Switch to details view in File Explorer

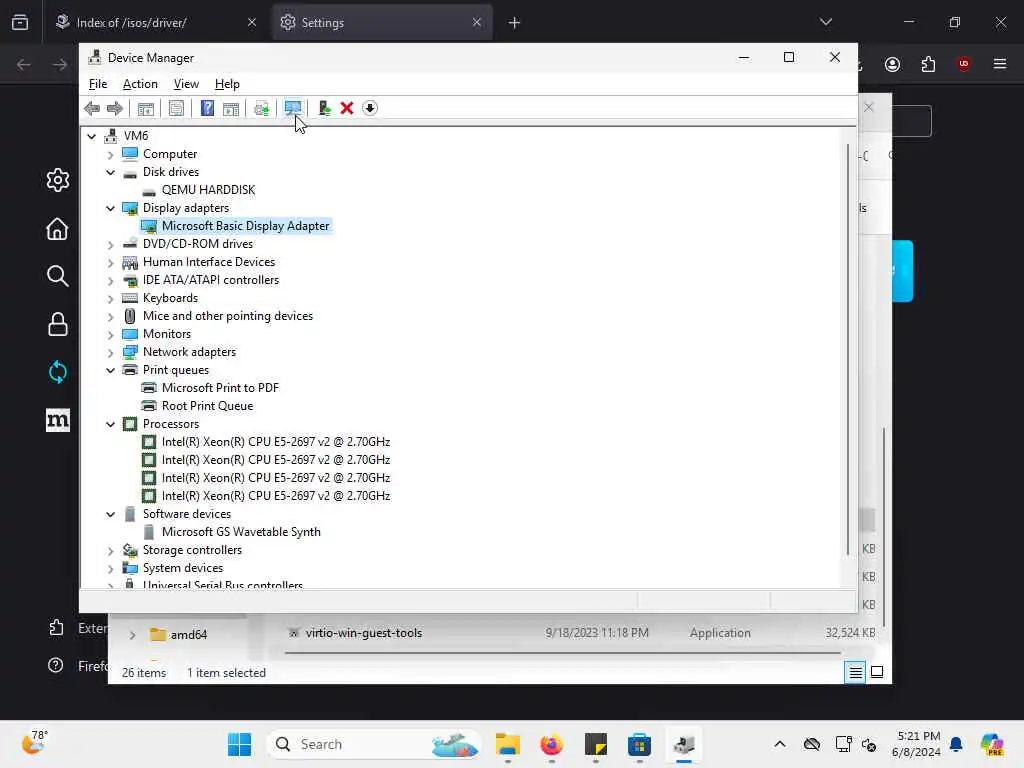click(x=855, y=672)
